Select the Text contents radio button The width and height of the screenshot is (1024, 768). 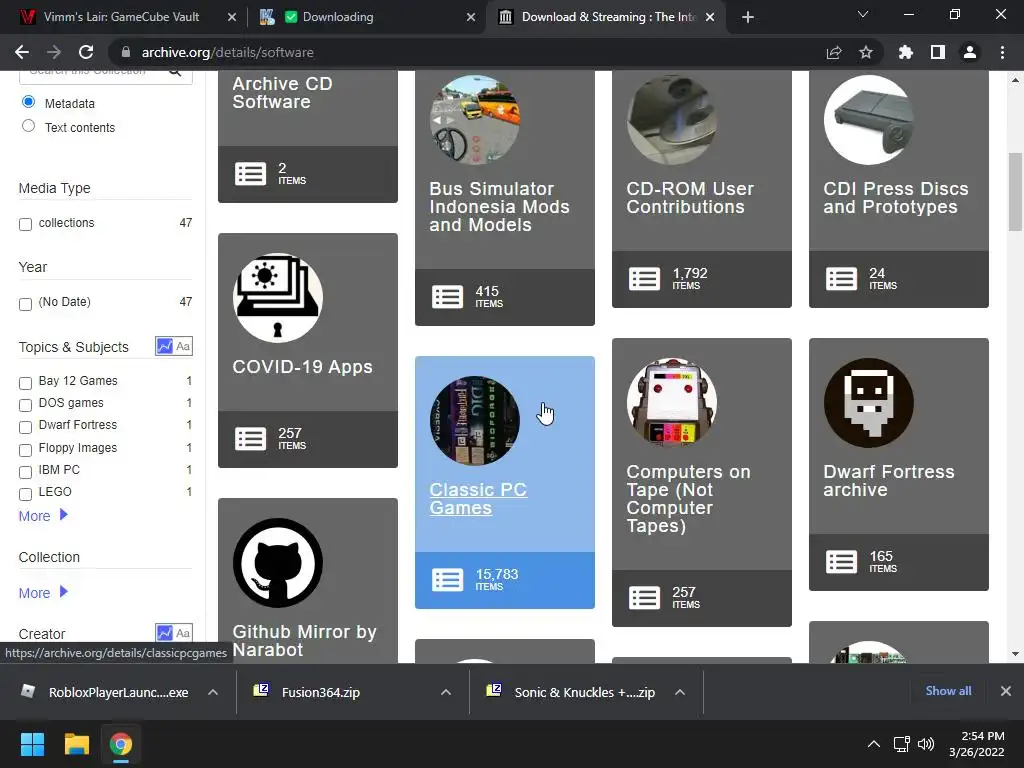28,126
